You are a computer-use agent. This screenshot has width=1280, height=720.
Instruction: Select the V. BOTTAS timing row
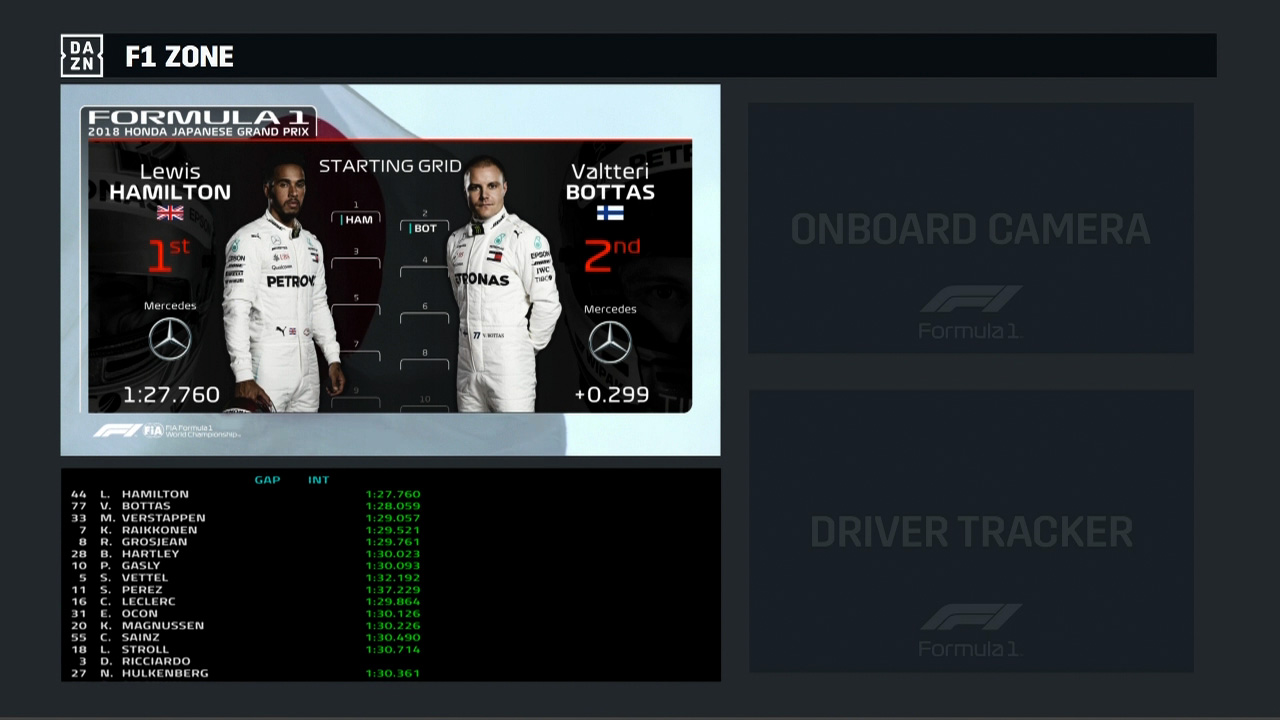point(246,506)
